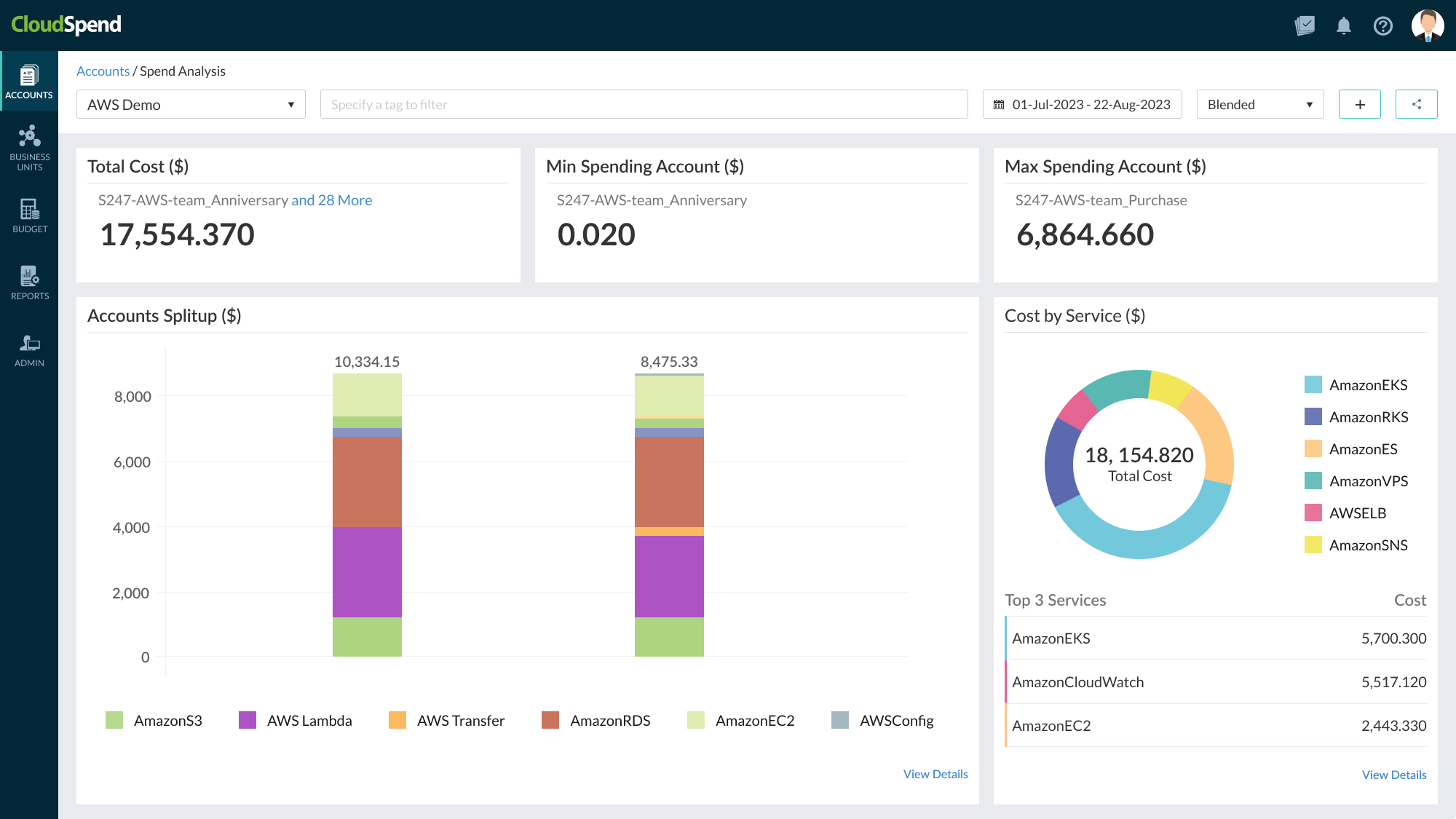View Details link in Cost by Service
This screenshot has width=1456, height=819.
coord(1393,773)
